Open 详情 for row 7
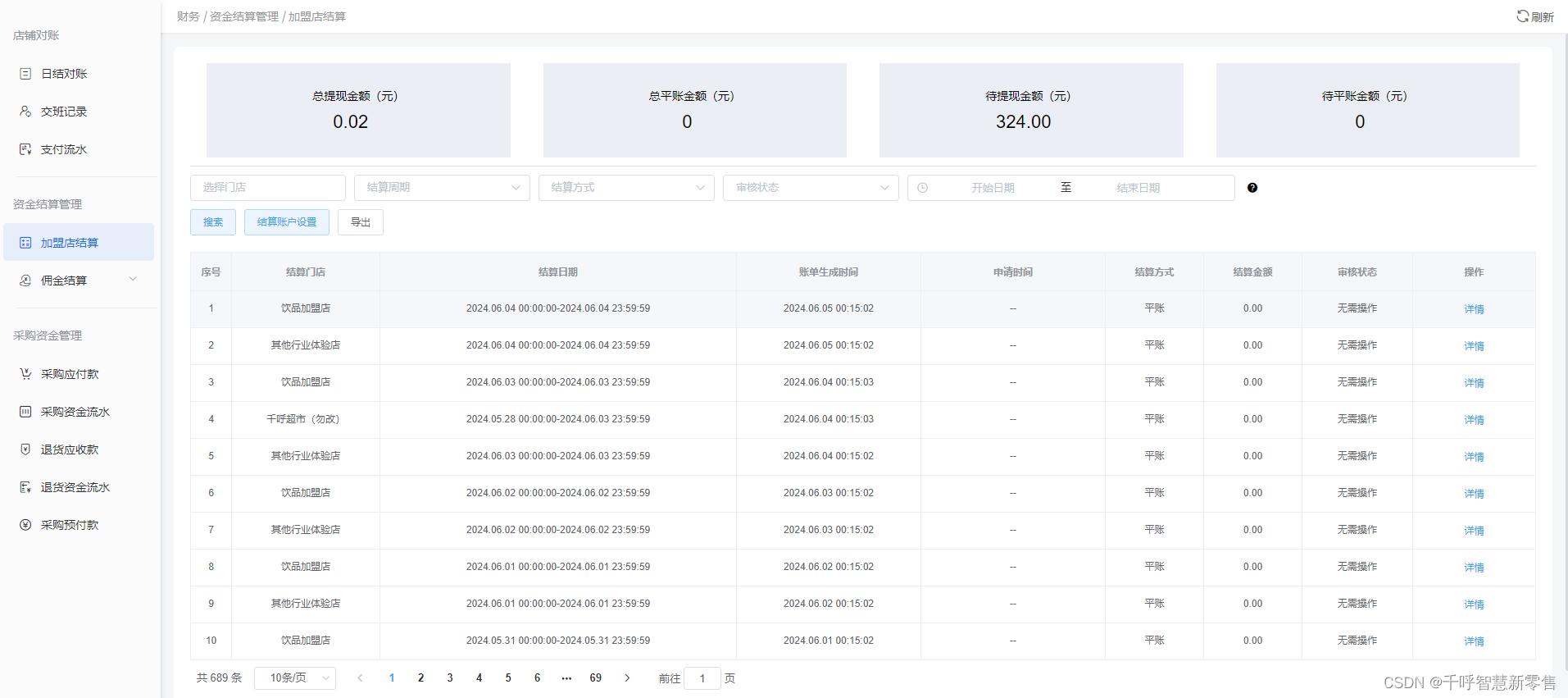This screenshot has width=1568, height=698. coord(1474,531)
